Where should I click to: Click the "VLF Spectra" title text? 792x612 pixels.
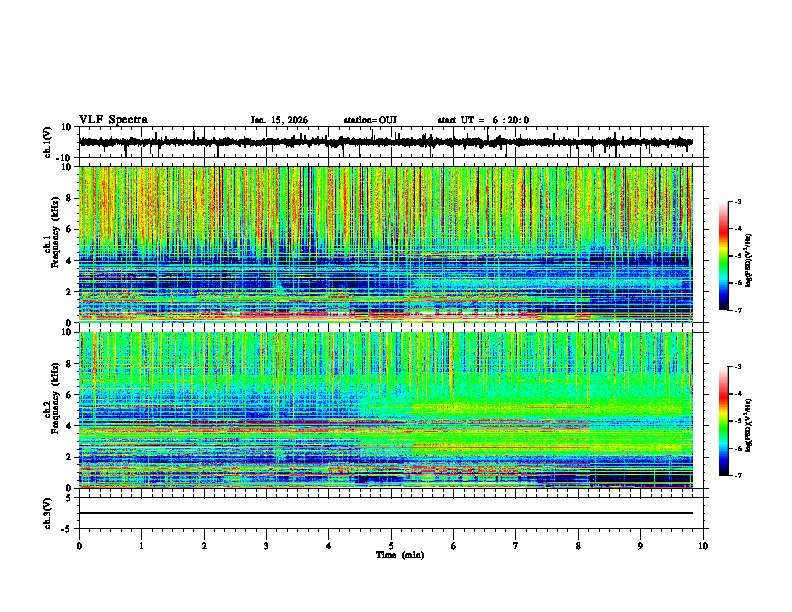coord(113,120)
